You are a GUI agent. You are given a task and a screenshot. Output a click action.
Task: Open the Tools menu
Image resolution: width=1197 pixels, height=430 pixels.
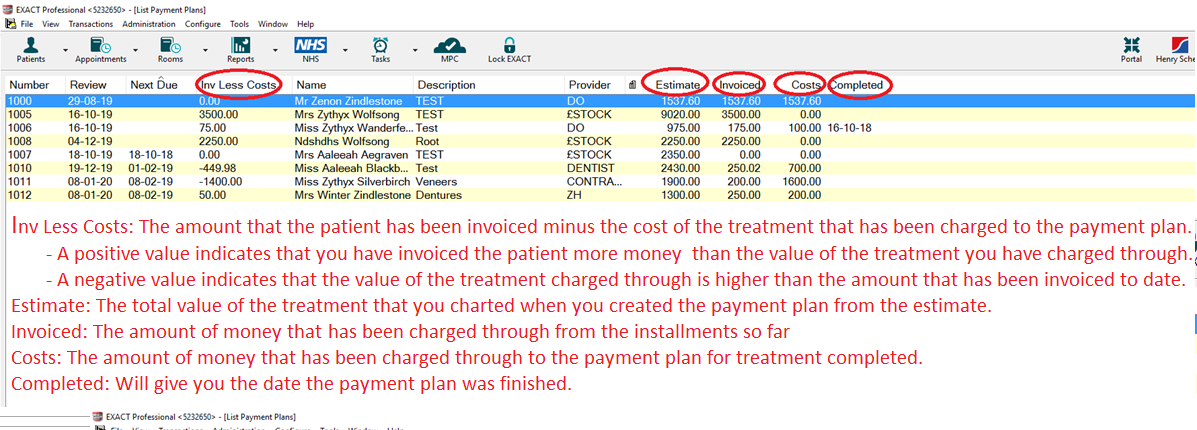click(x=240, y=24)
